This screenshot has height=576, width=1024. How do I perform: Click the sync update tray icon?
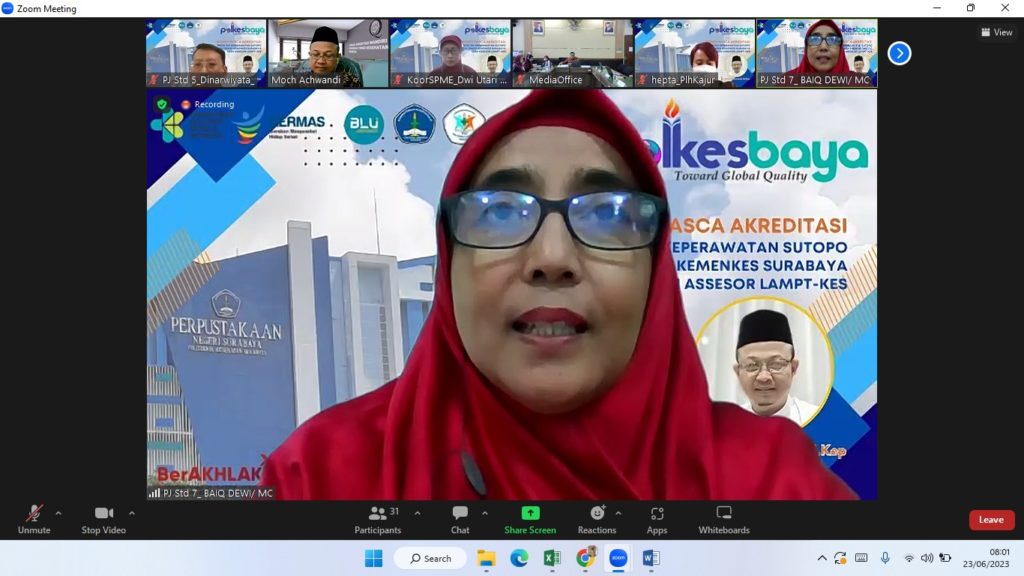[840, 558]
